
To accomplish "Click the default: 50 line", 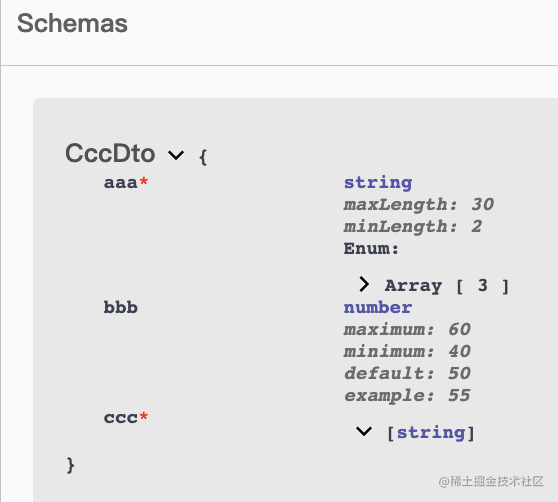I will tap(407, 374).
